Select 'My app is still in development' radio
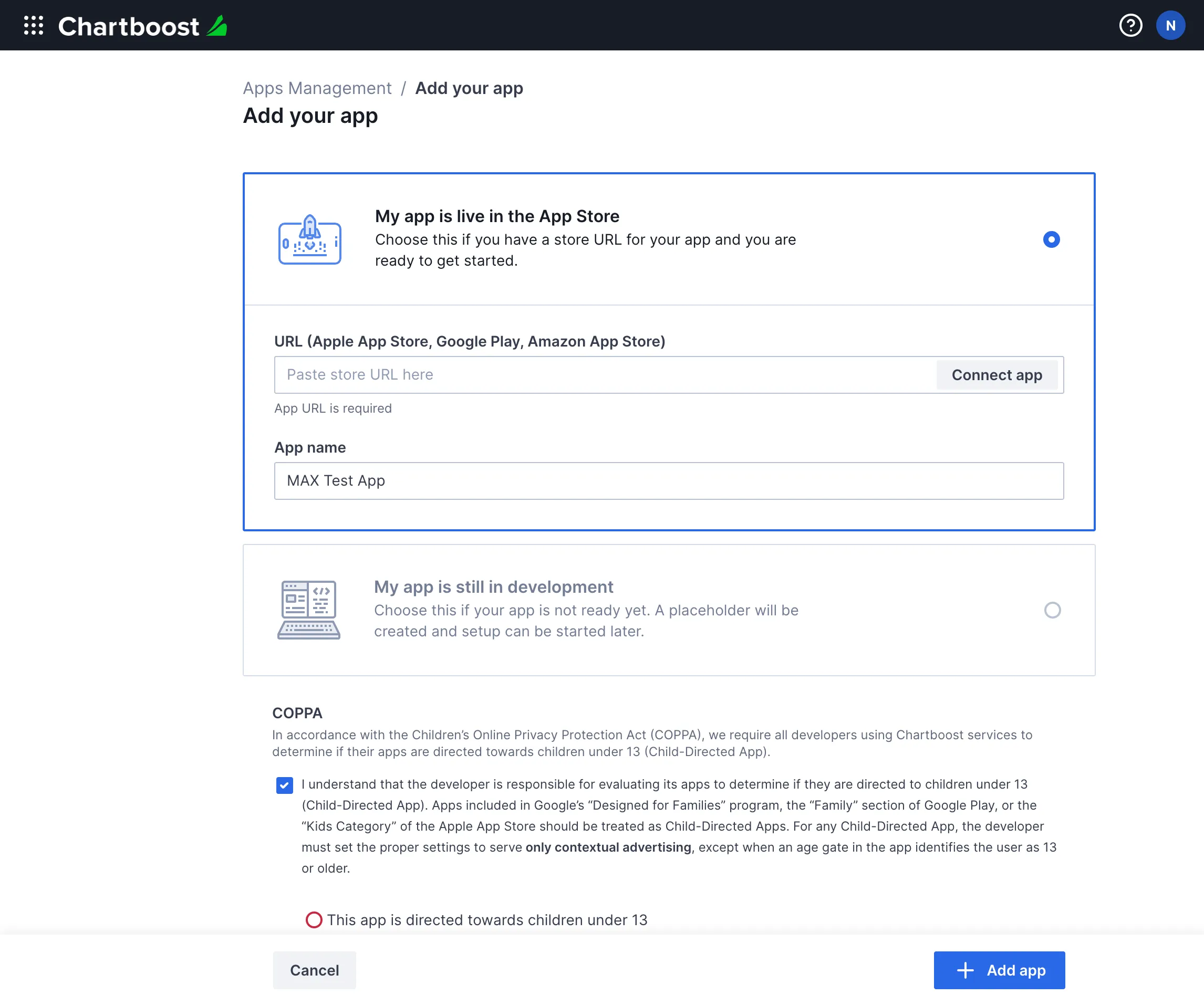 point(1052,610)
